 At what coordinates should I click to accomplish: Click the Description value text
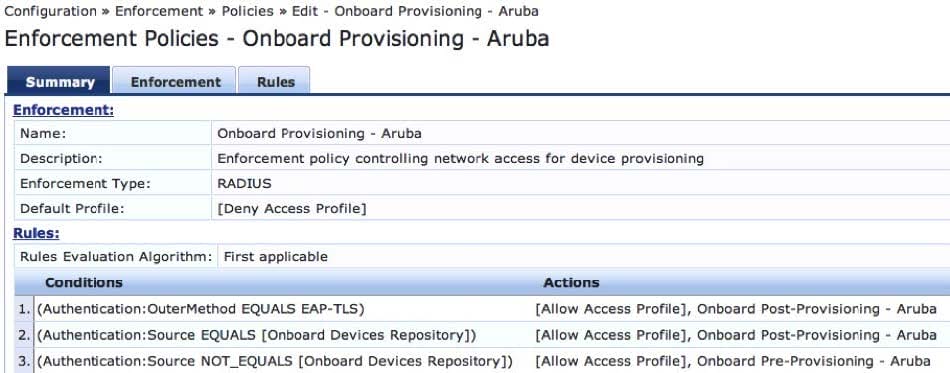pyautogui.click(x=460, y=159)
